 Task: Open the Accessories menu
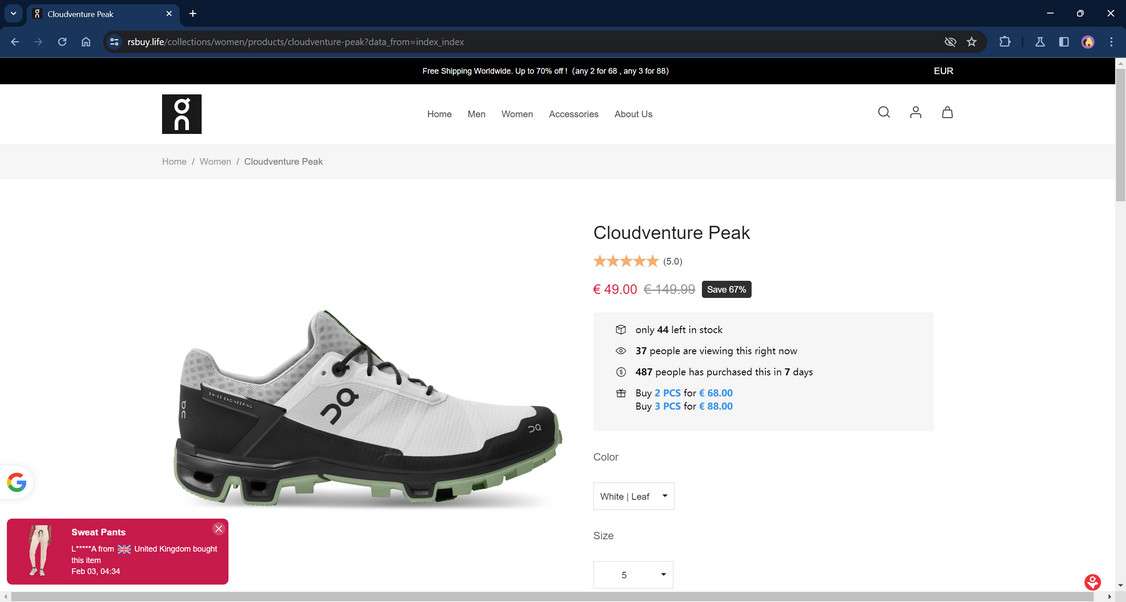click(574, 114)
